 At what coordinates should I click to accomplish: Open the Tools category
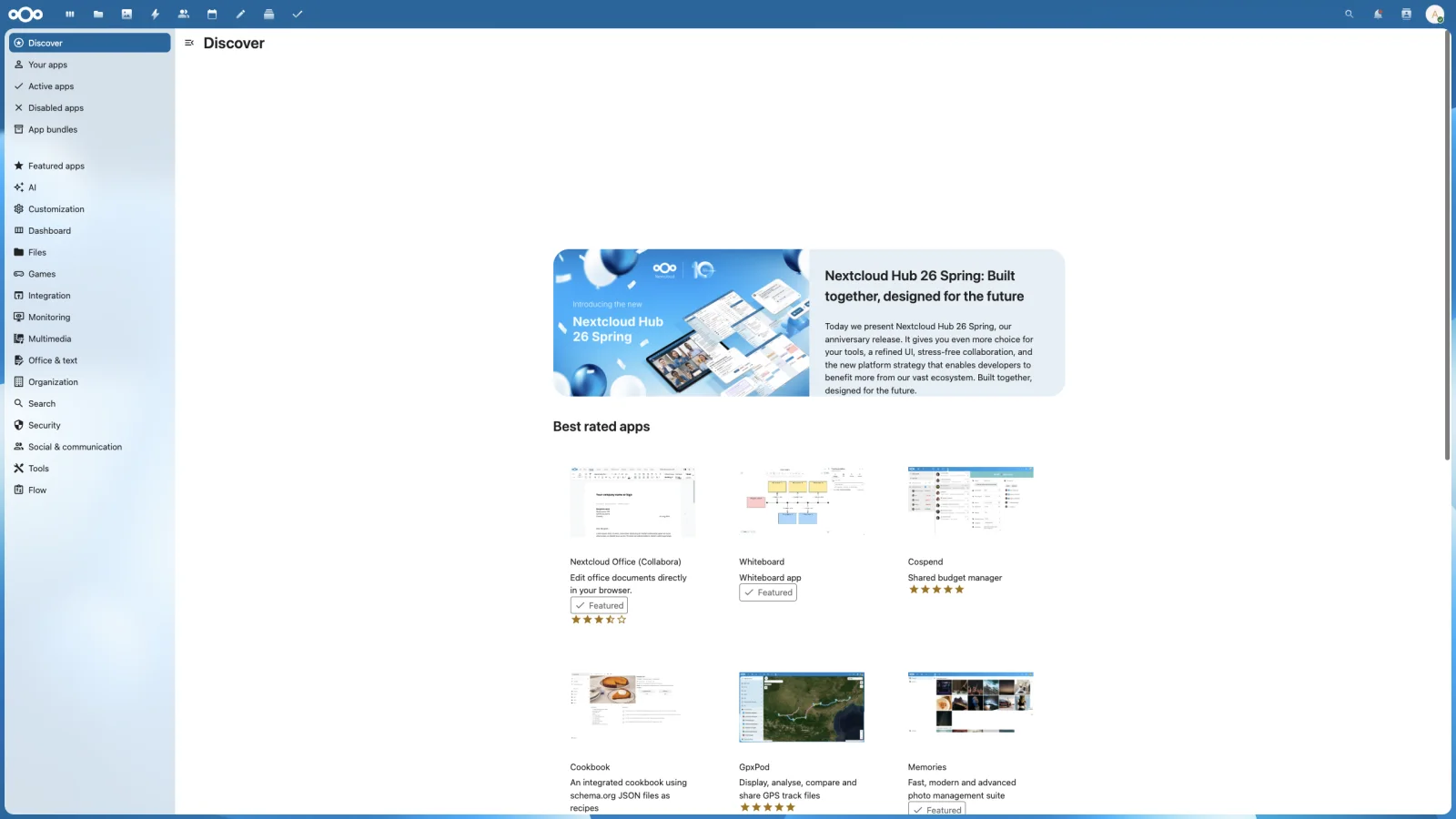pyautogui.click(x=90, y=469)
